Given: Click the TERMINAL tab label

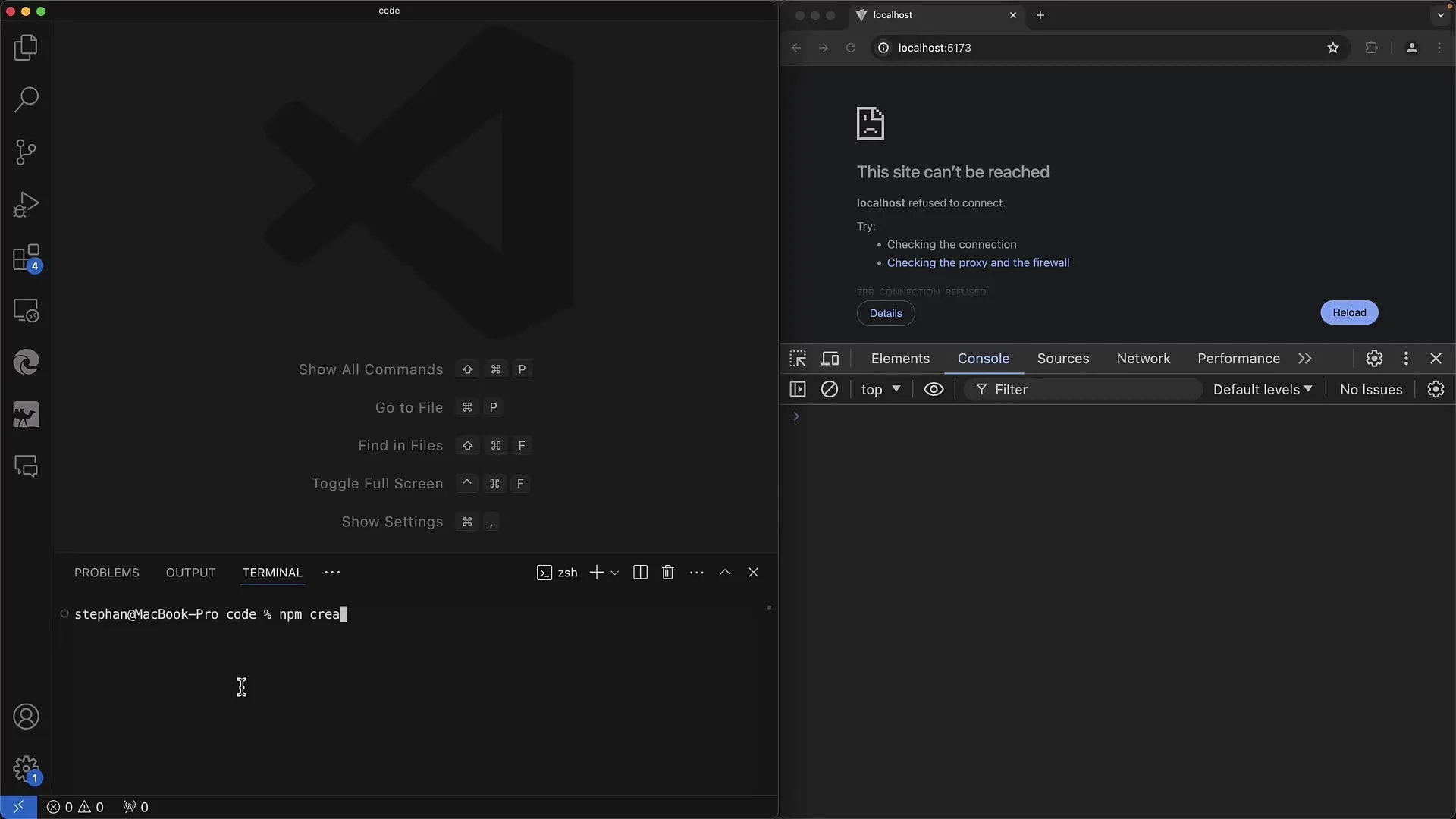Looking at the screenshot, I should pyautogui.click(x=272, y=572).
